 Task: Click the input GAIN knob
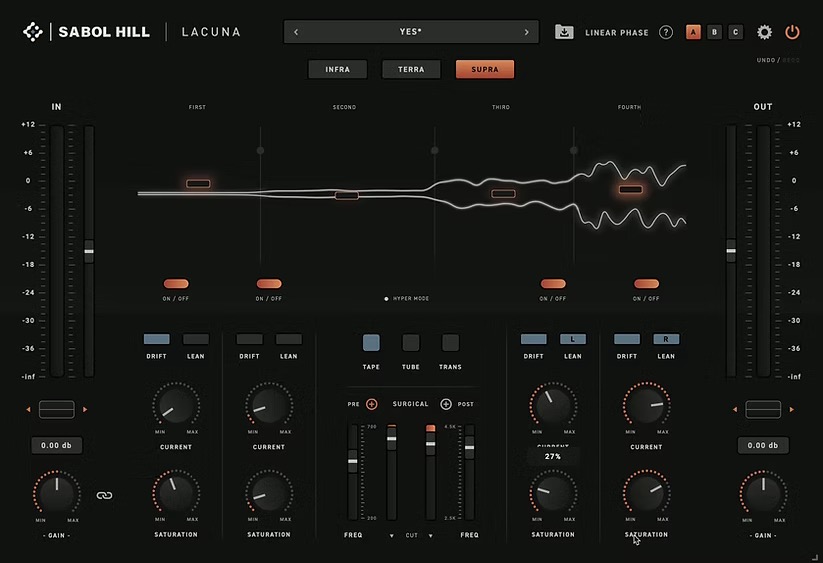click(57, 494)
